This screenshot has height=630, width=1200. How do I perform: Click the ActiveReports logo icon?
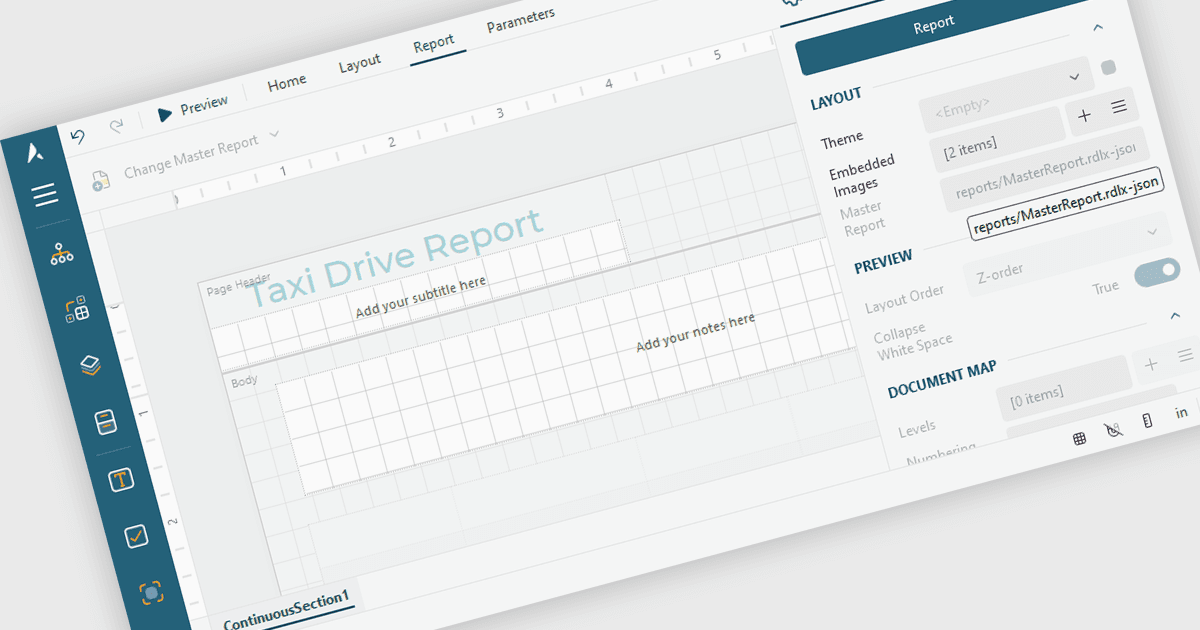click(x=36, y=152)
